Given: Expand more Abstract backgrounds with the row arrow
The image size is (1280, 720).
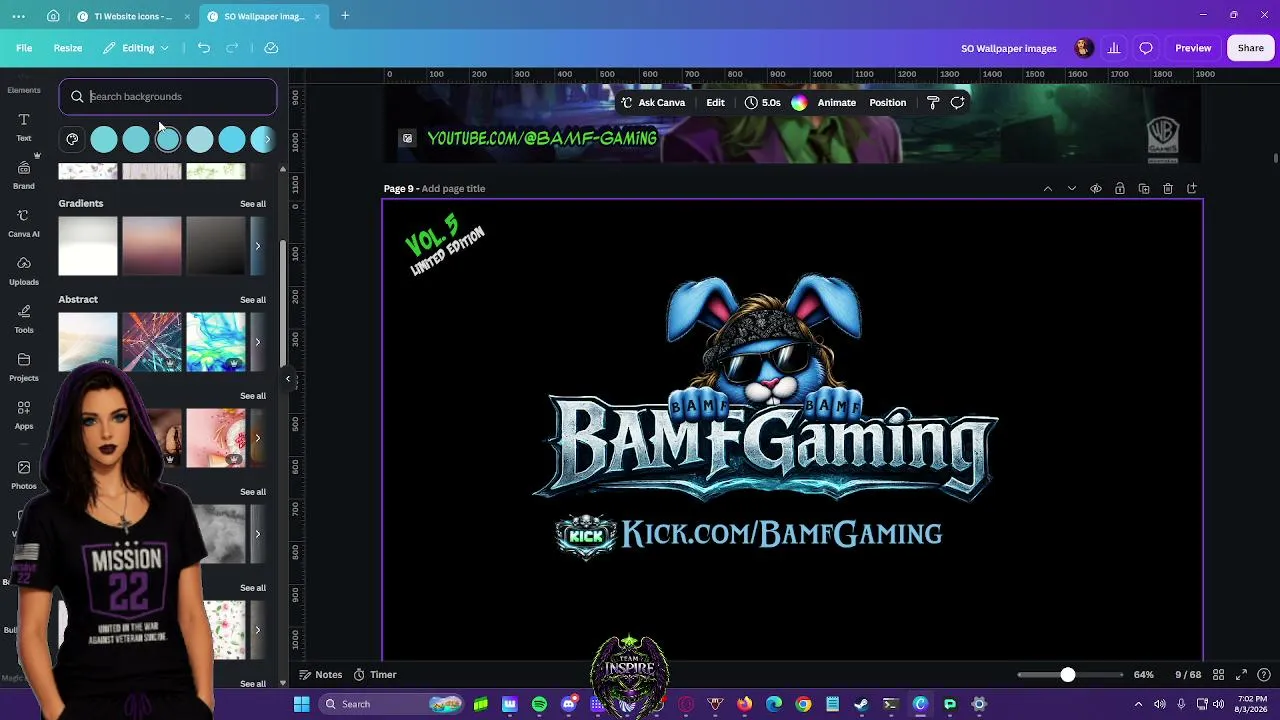Looking at the screenshot, I should pos(257,342).
